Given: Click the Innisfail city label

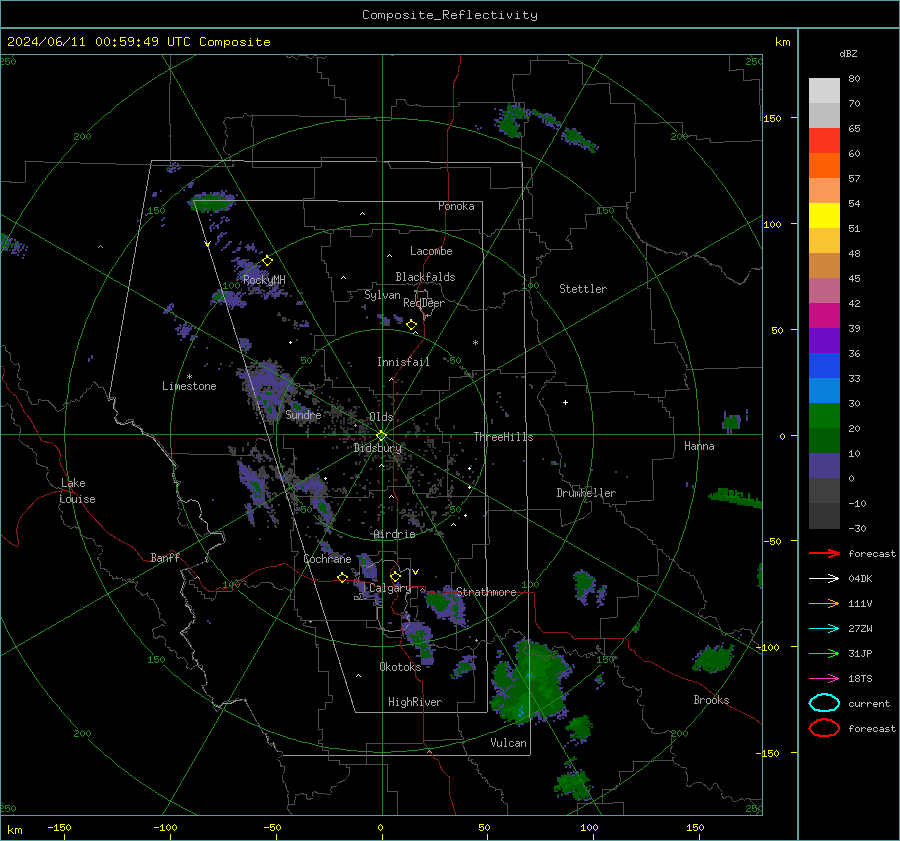Looking at the screenshot, I should click(x=403, y=362).
